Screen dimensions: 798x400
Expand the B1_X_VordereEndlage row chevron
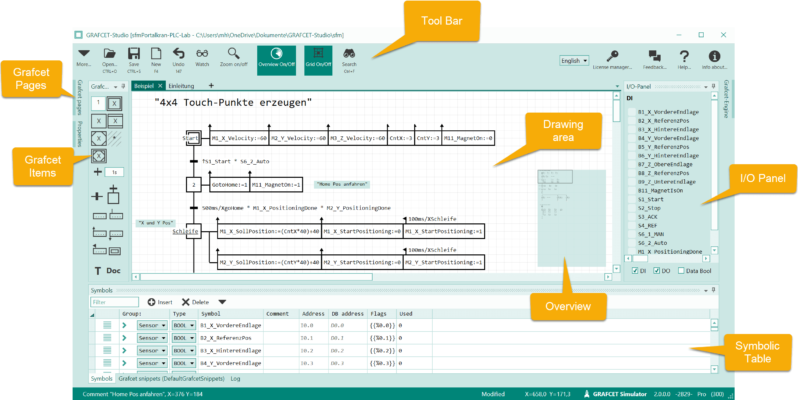coord(124,325)
